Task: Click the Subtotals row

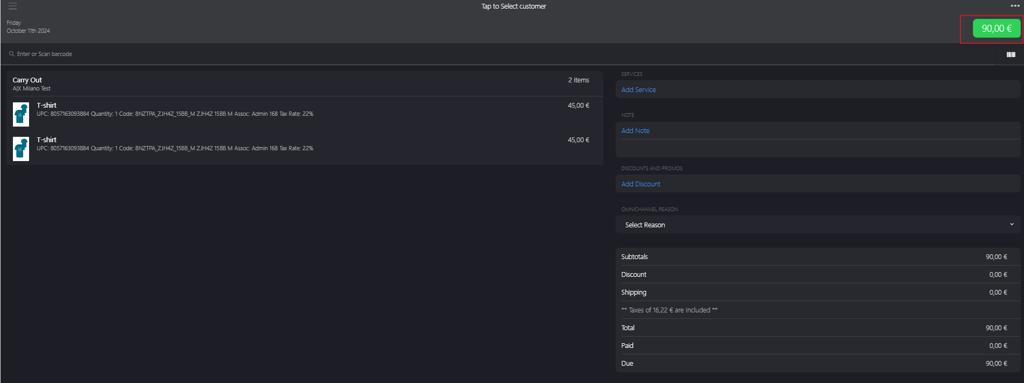Action: [x=818, y=257]
